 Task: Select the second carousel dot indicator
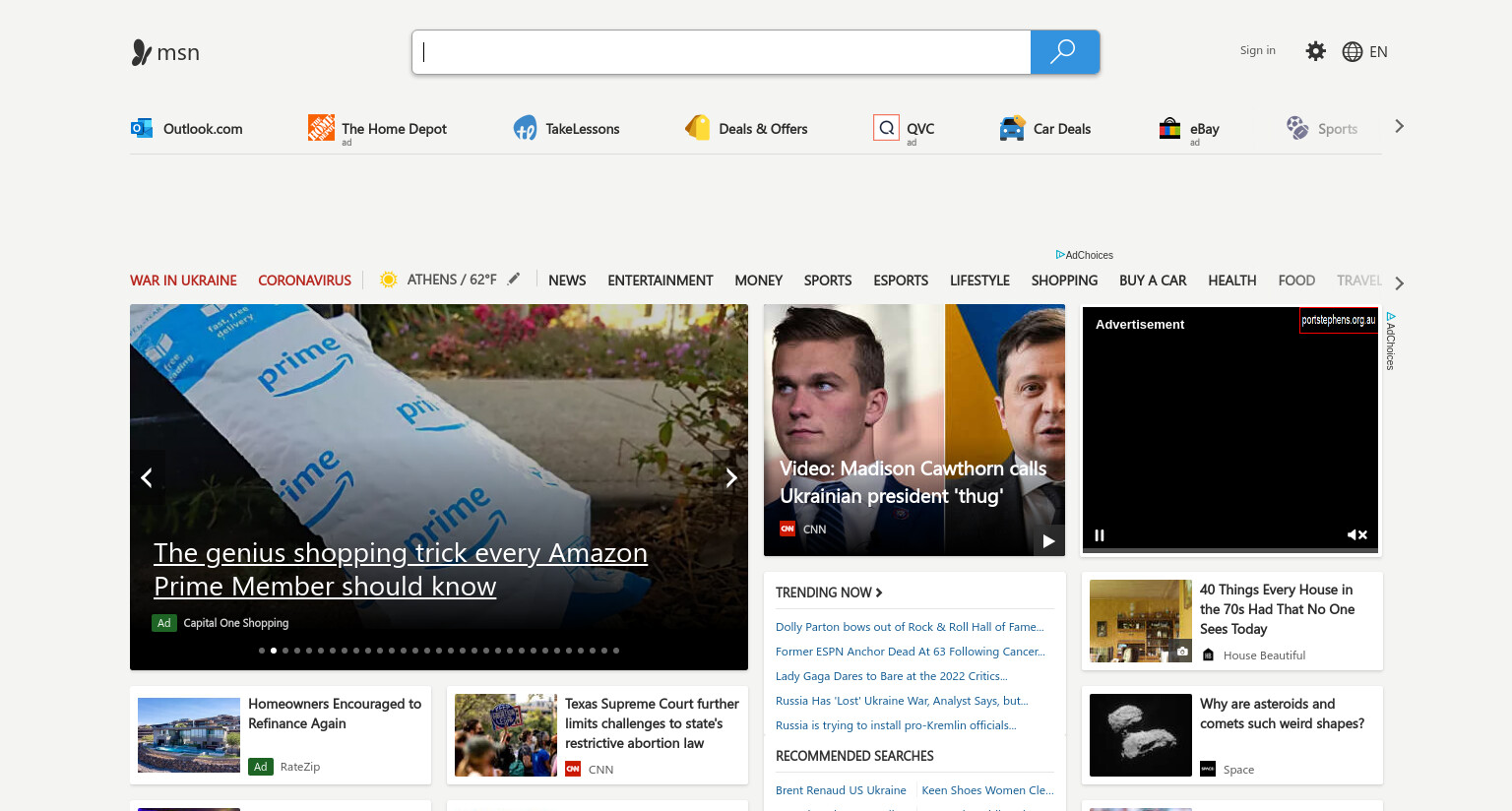coord(274,651)
